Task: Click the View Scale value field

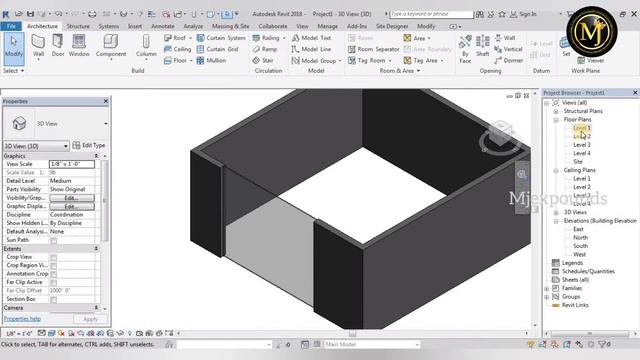Action: (x=72, y=164)
